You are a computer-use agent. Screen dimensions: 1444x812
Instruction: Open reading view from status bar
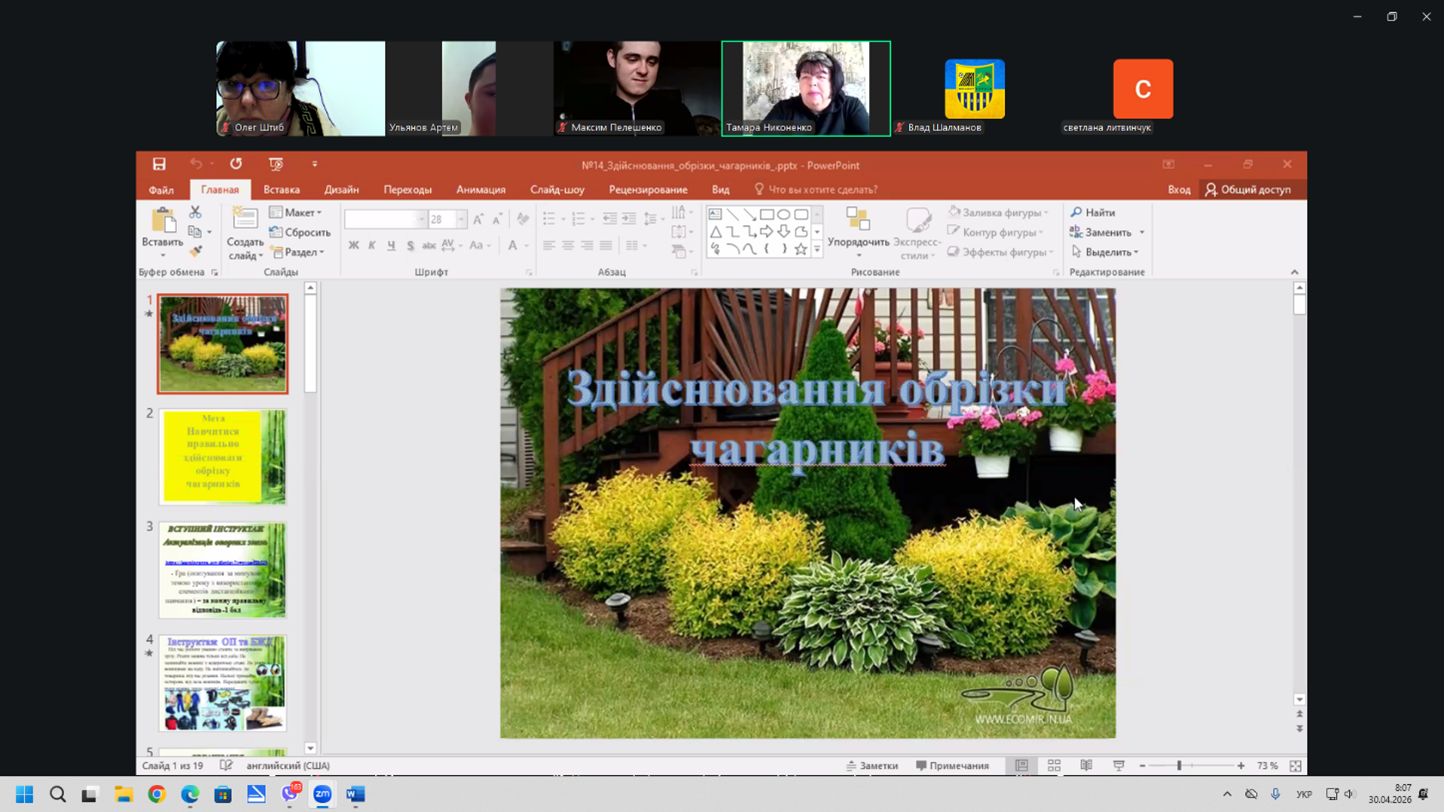[x=1086, y=766]
